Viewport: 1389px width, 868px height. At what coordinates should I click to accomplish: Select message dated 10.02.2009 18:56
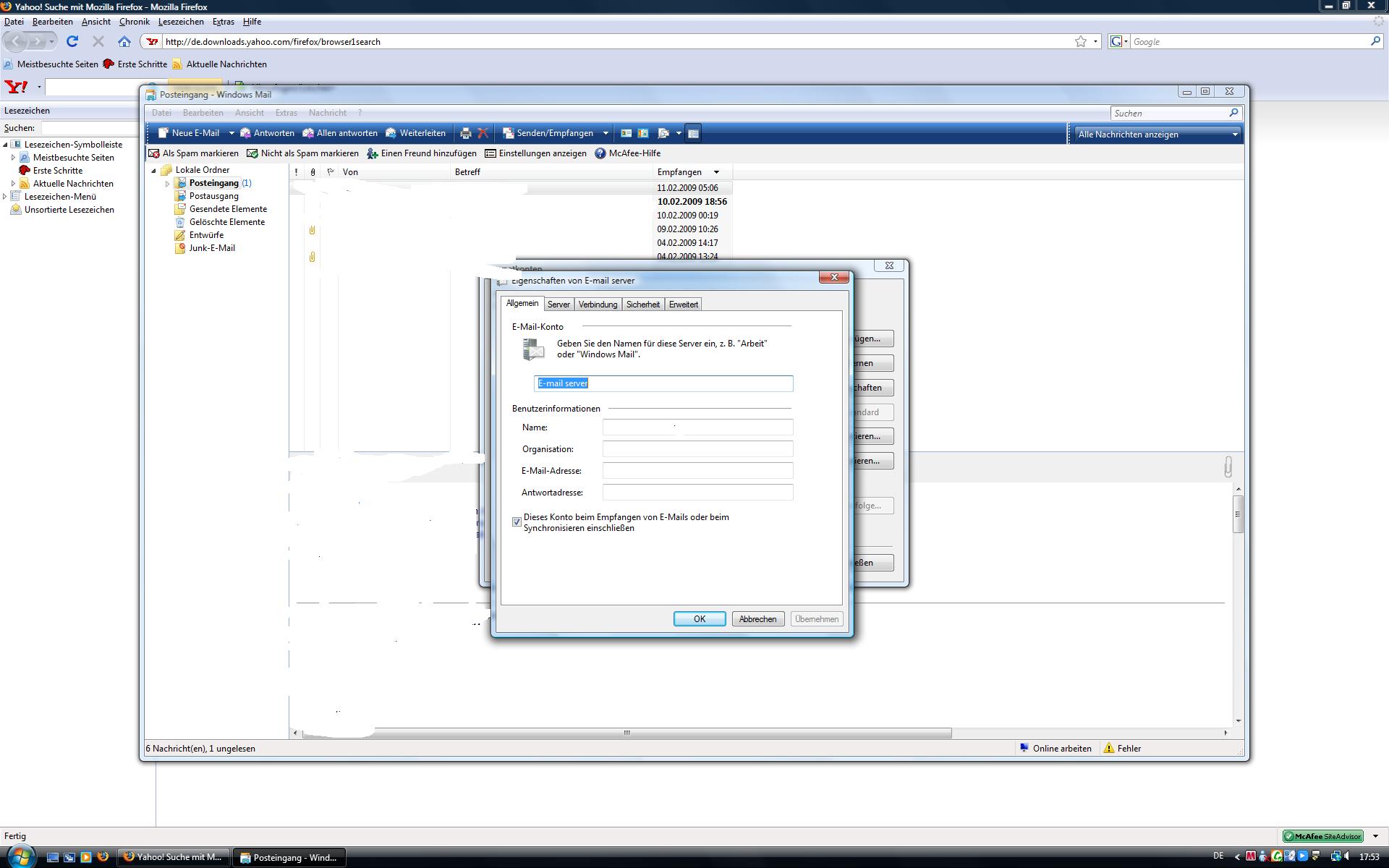[x=511, y=202]
